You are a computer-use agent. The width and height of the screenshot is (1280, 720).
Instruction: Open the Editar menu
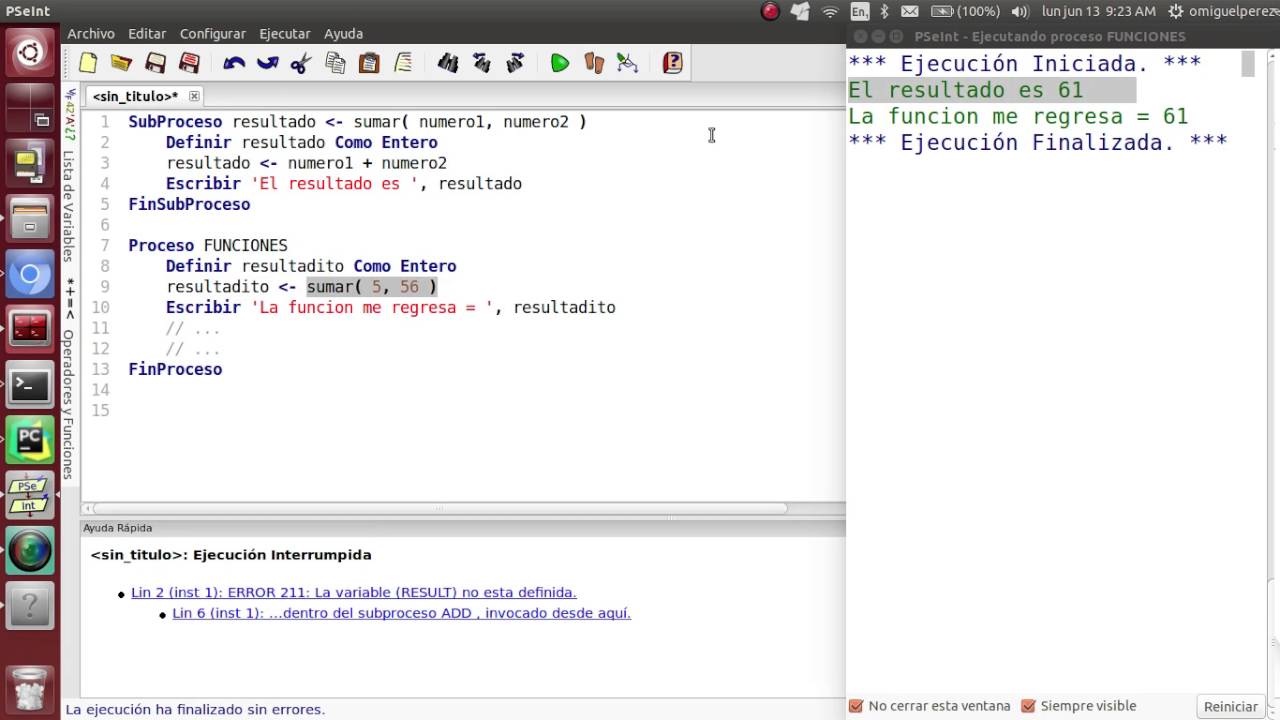(147, 34)
